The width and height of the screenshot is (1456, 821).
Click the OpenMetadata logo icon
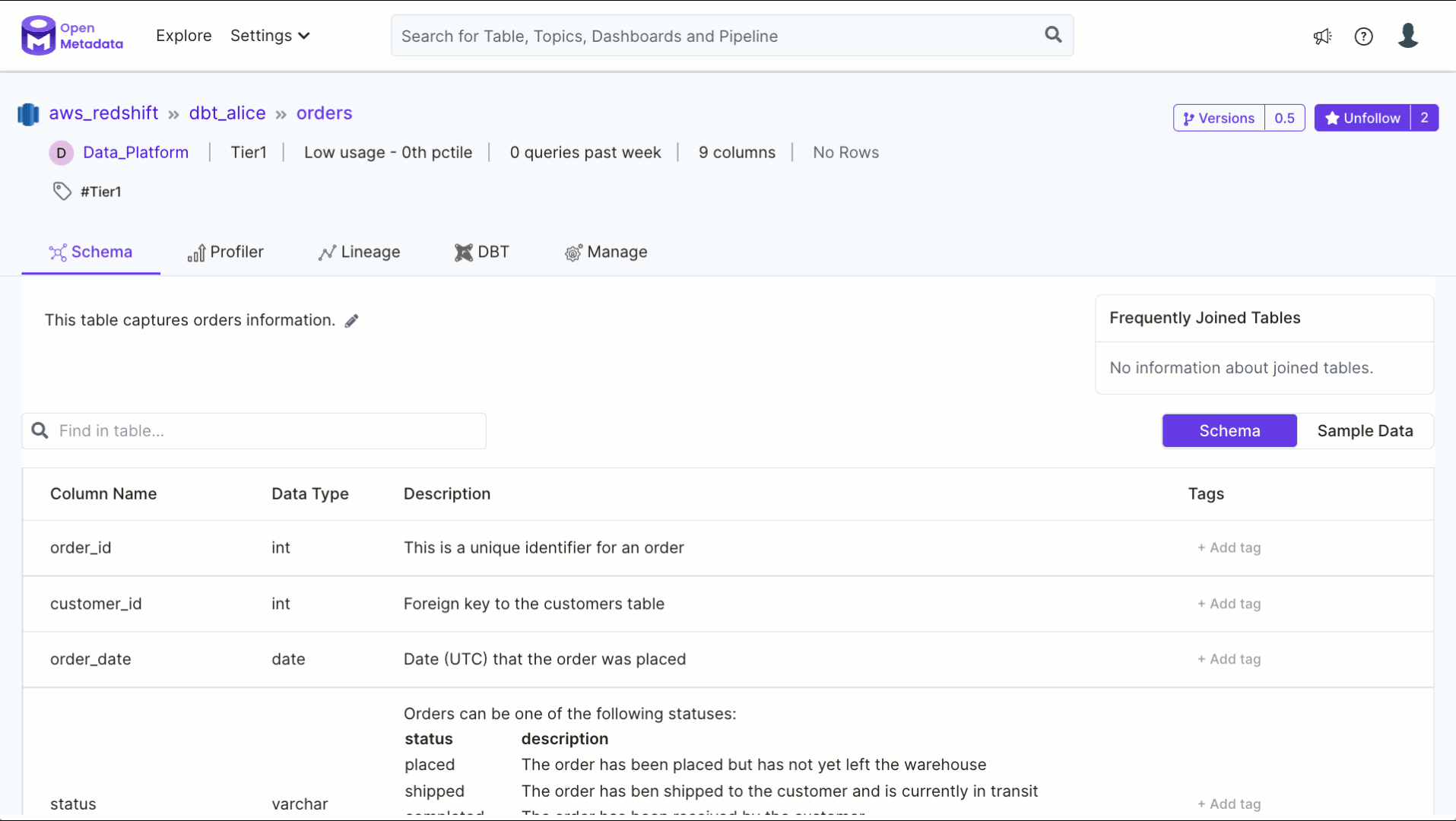click(x=38, y=36)
